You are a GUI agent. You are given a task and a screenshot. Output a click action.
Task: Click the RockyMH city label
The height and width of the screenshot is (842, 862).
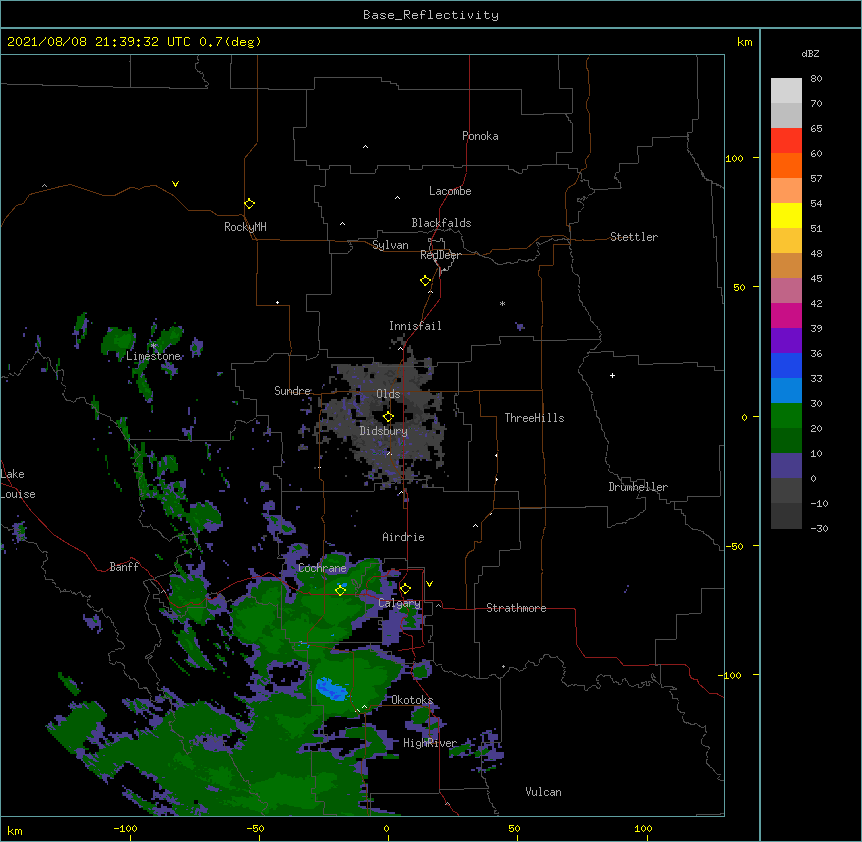tap(245, 227)
